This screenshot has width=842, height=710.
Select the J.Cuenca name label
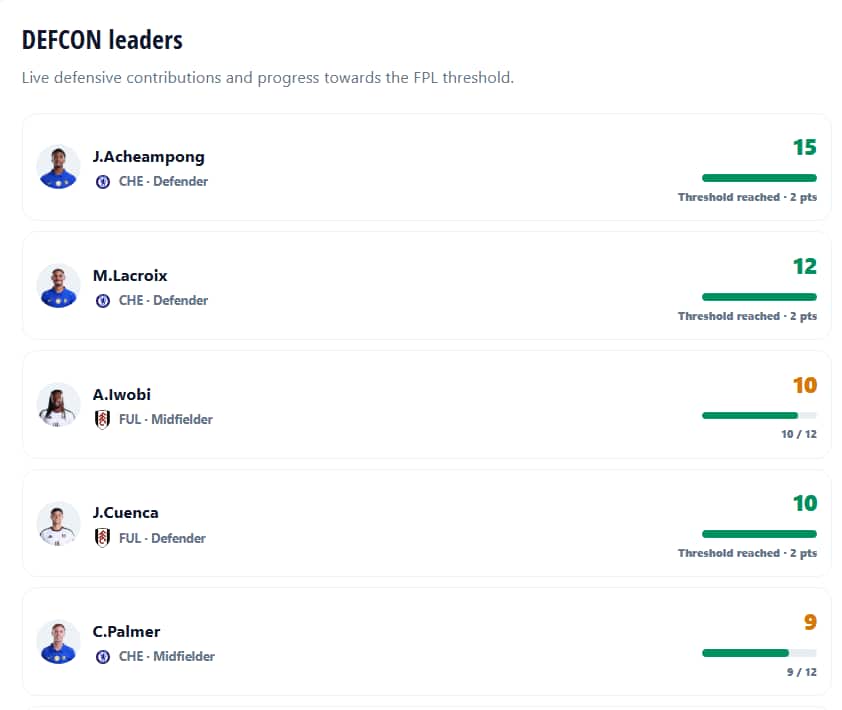[x=126, y=513]
